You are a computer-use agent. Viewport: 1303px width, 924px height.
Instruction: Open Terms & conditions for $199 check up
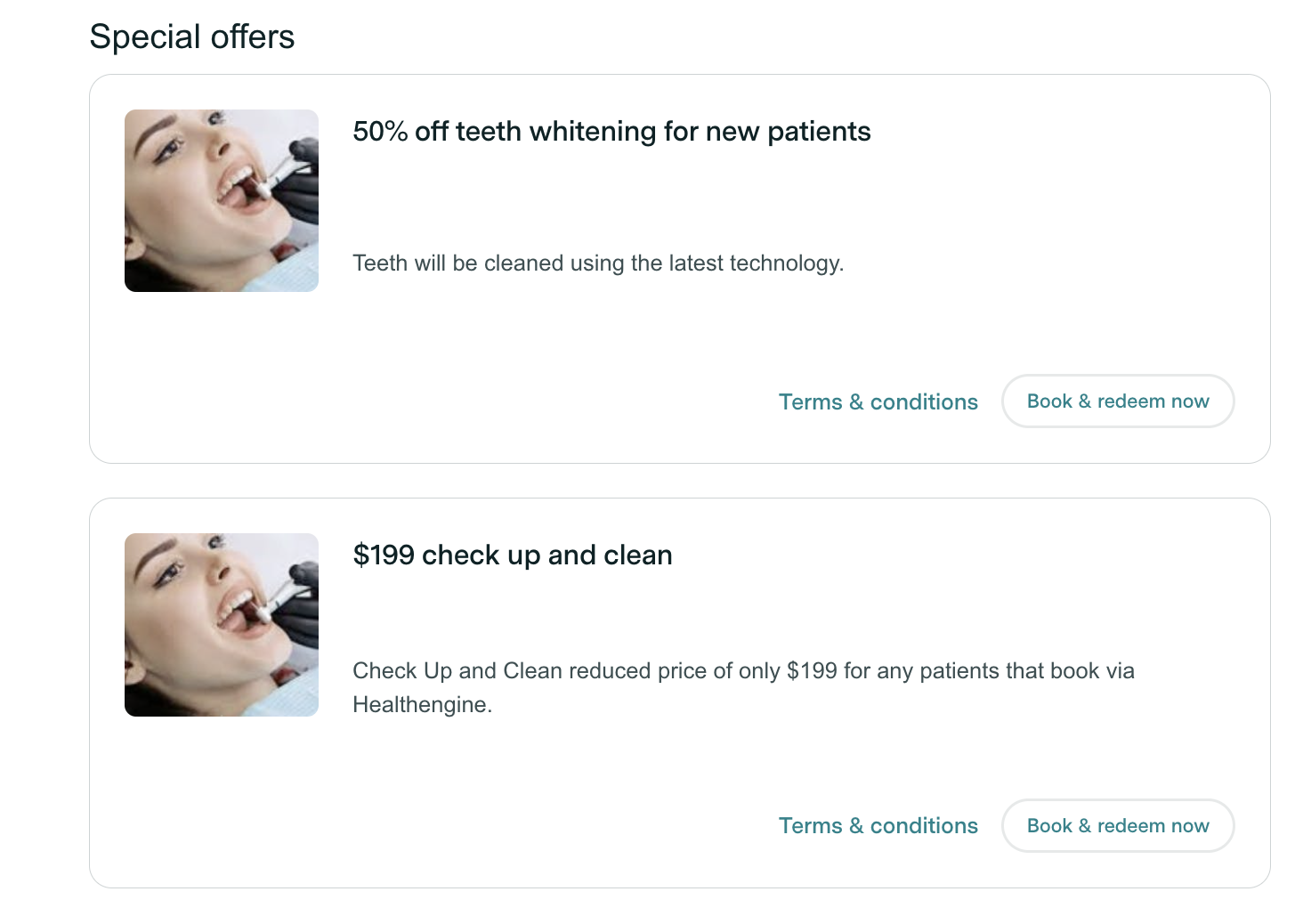[878, 826]
